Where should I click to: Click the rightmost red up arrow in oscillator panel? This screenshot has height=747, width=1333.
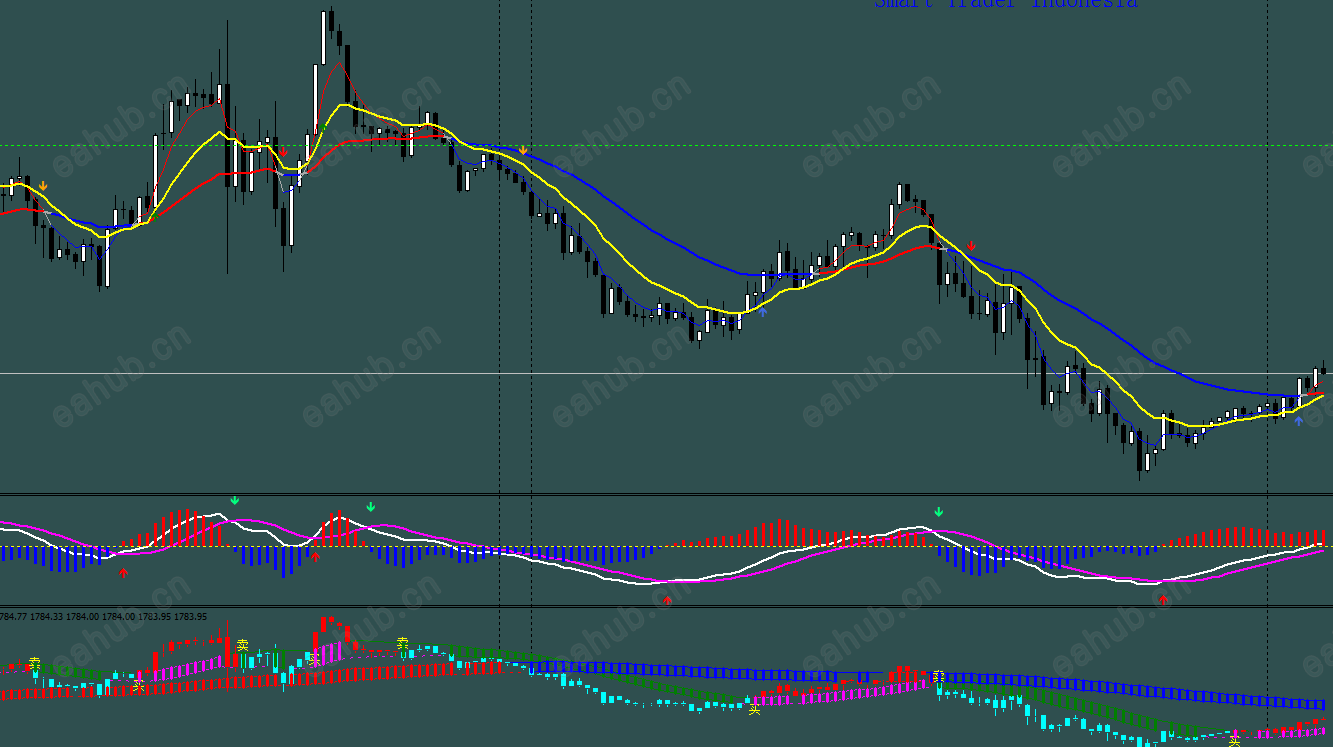pos(1163,600)
